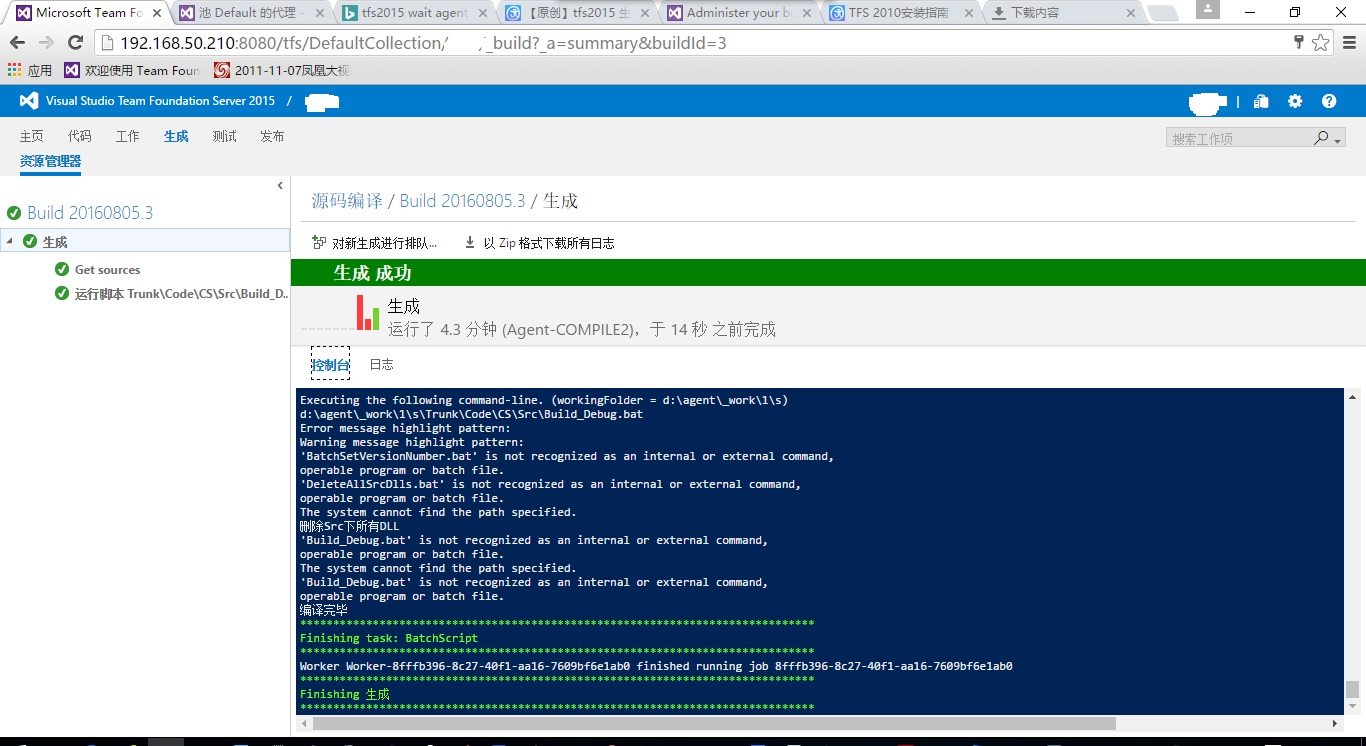Switch to the 控制台 tab
The height and width of the screenshot is (746, 1366).
(331, 365)
